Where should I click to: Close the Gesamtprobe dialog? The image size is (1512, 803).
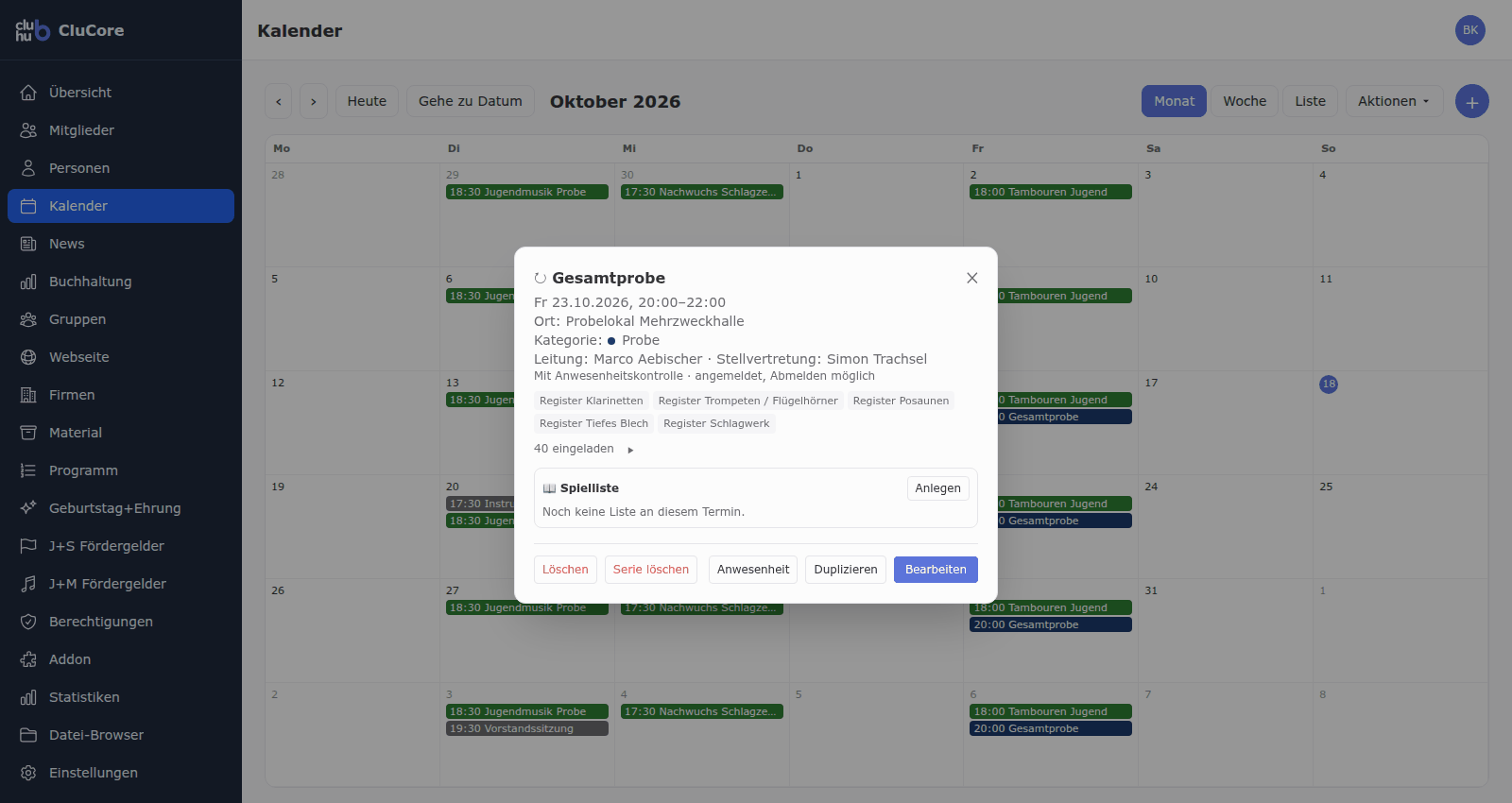(971, 278)
